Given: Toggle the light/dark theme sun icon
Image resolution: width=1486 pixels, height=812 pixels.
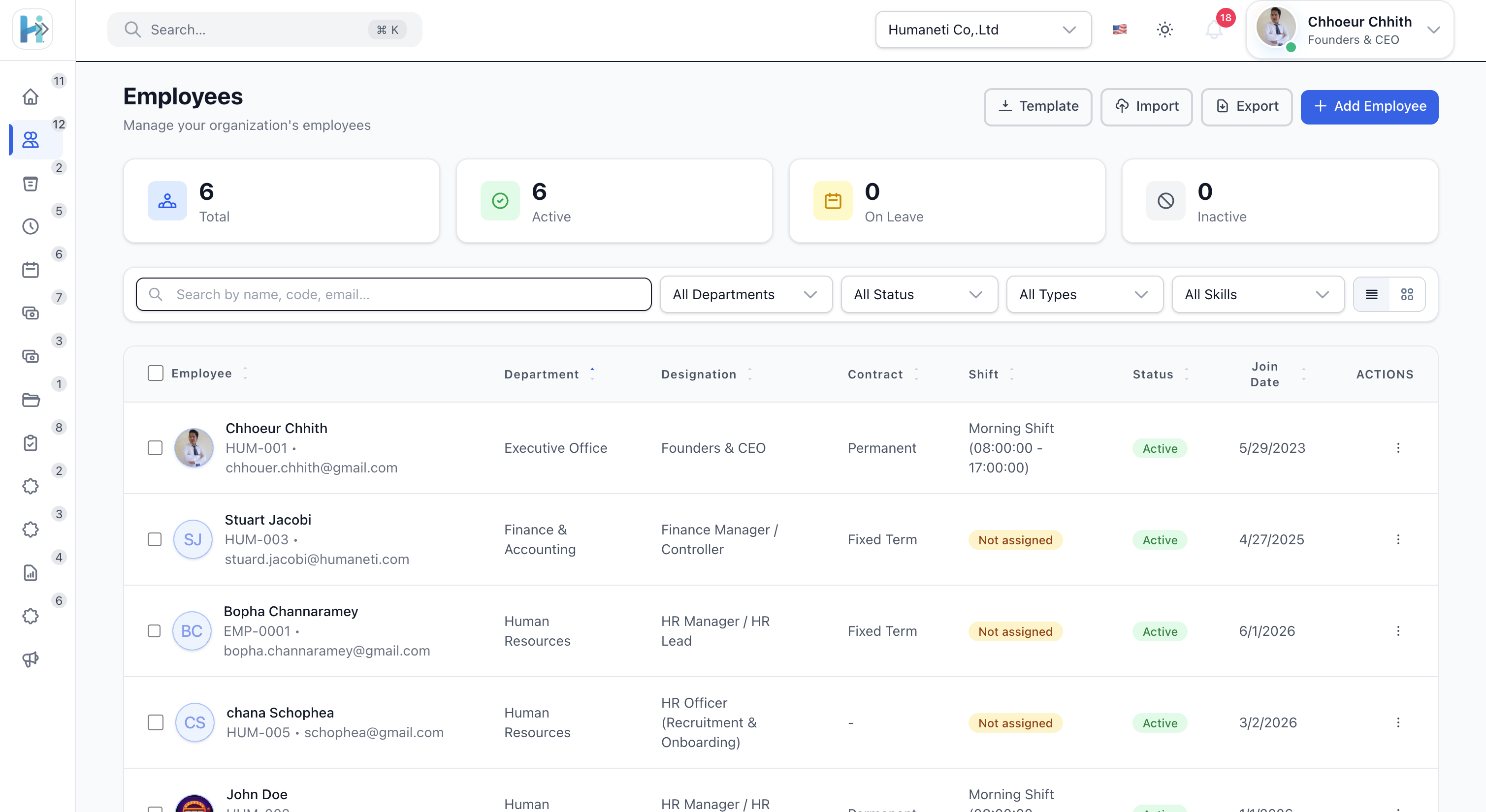Looking at the screenshot, I should [1164, 30].
